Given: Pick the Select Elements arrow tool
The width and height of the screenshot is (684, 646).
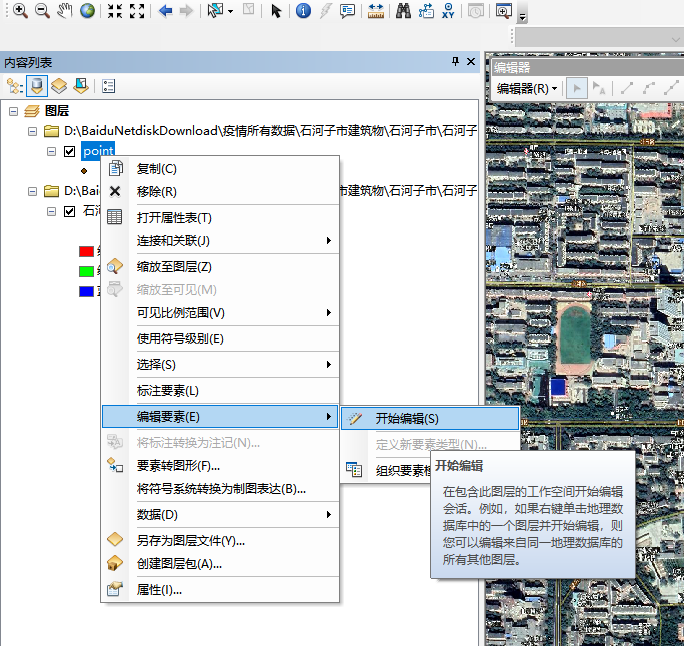Looking at the screenshot, I should [x=276, y=10].
